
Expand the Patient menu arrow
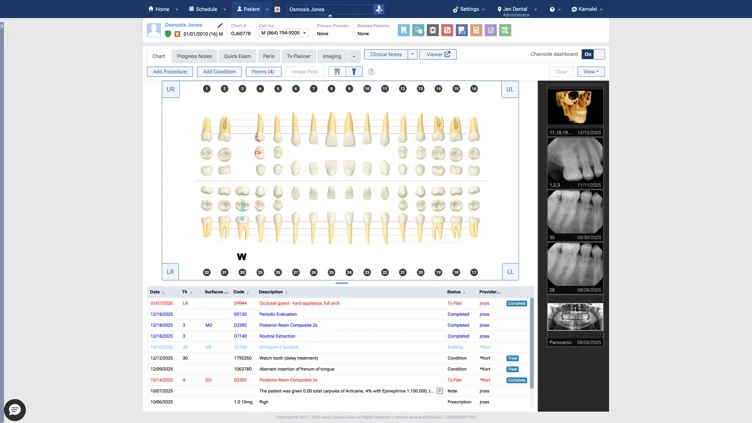point(267,10)
